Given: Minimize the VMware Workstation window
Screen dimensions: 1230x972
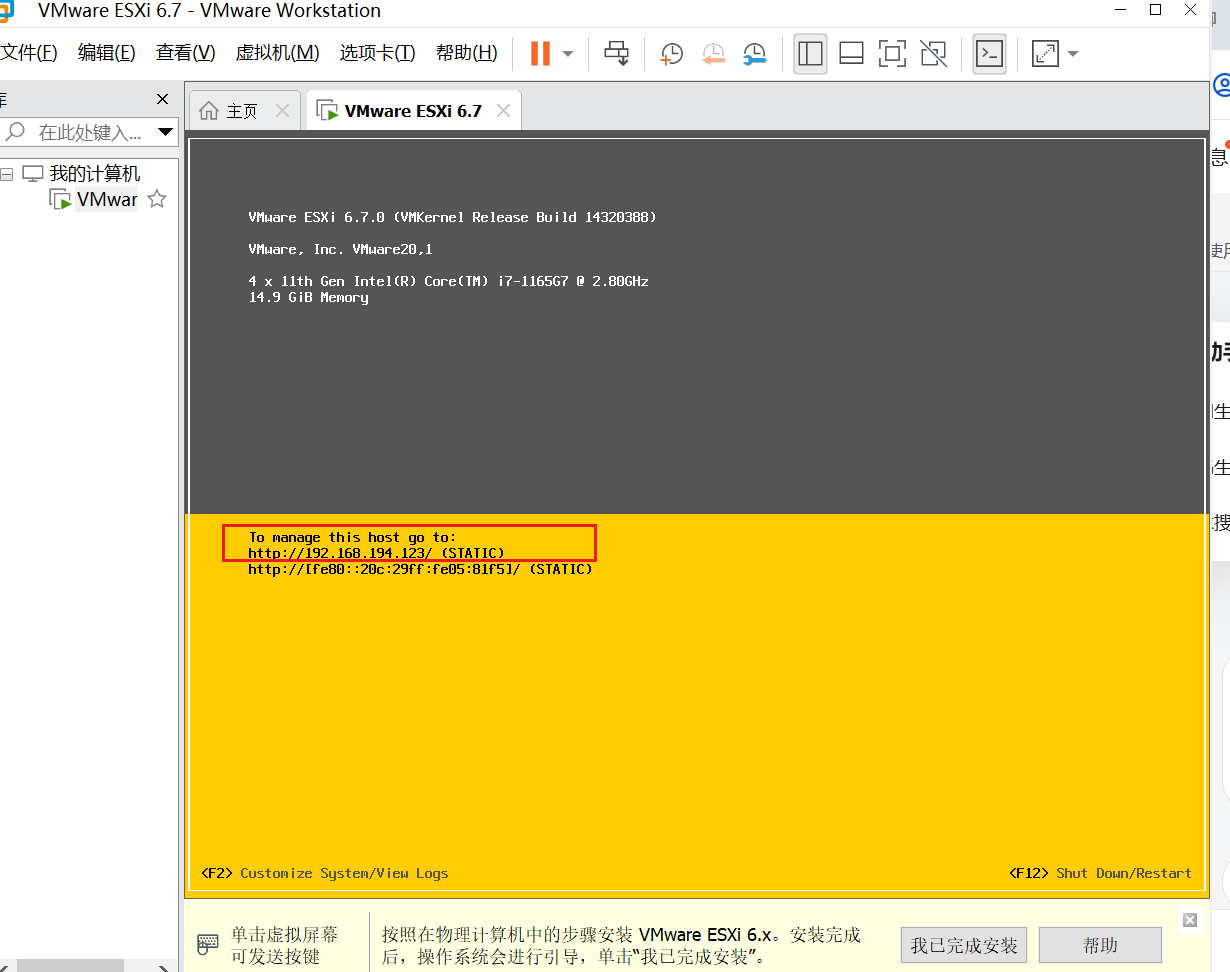Looking at the screenshot, I should pyautogui.click(x=1119, y=10).
